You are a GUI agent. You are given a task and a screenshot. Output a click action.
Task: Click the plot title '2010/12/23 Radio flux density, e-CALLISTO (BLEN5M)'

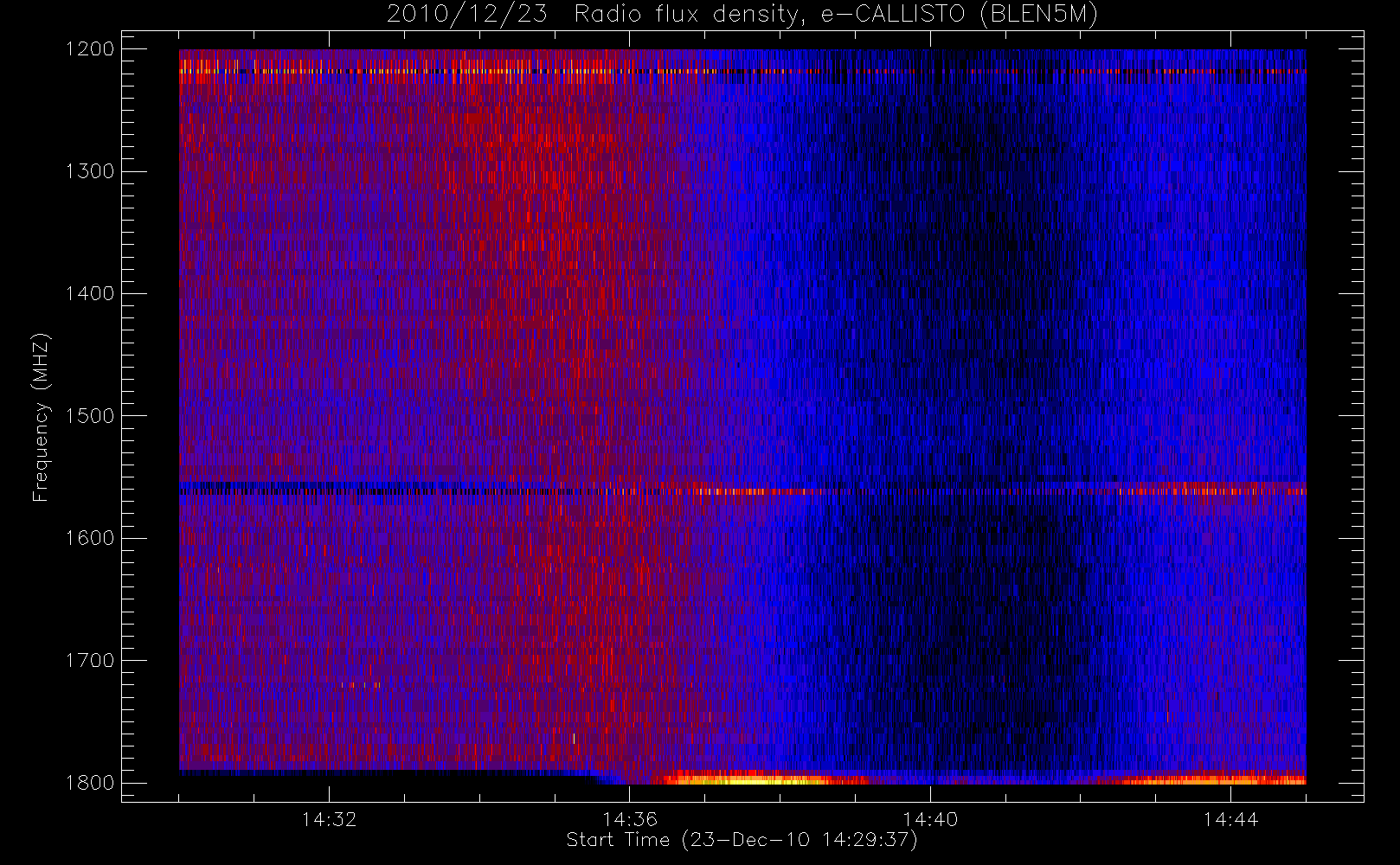[742, 15]
